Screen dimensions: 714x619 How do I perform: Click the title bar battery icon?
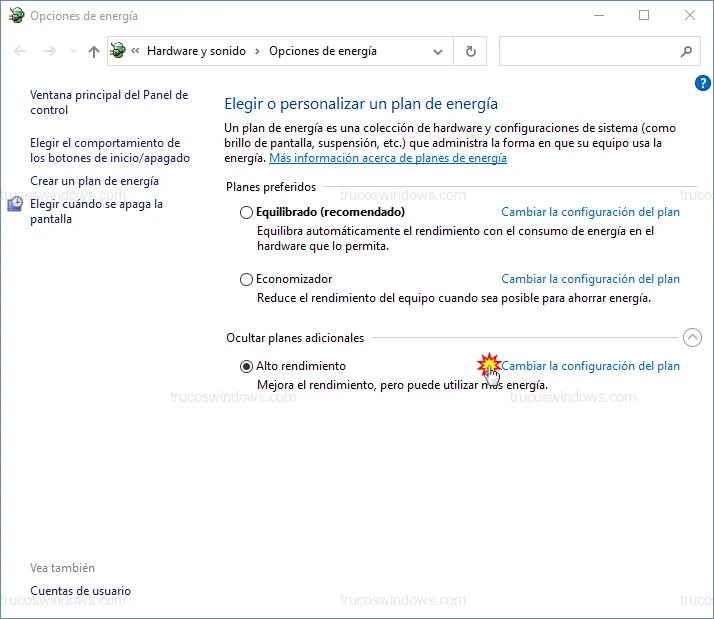coord(16,16)
